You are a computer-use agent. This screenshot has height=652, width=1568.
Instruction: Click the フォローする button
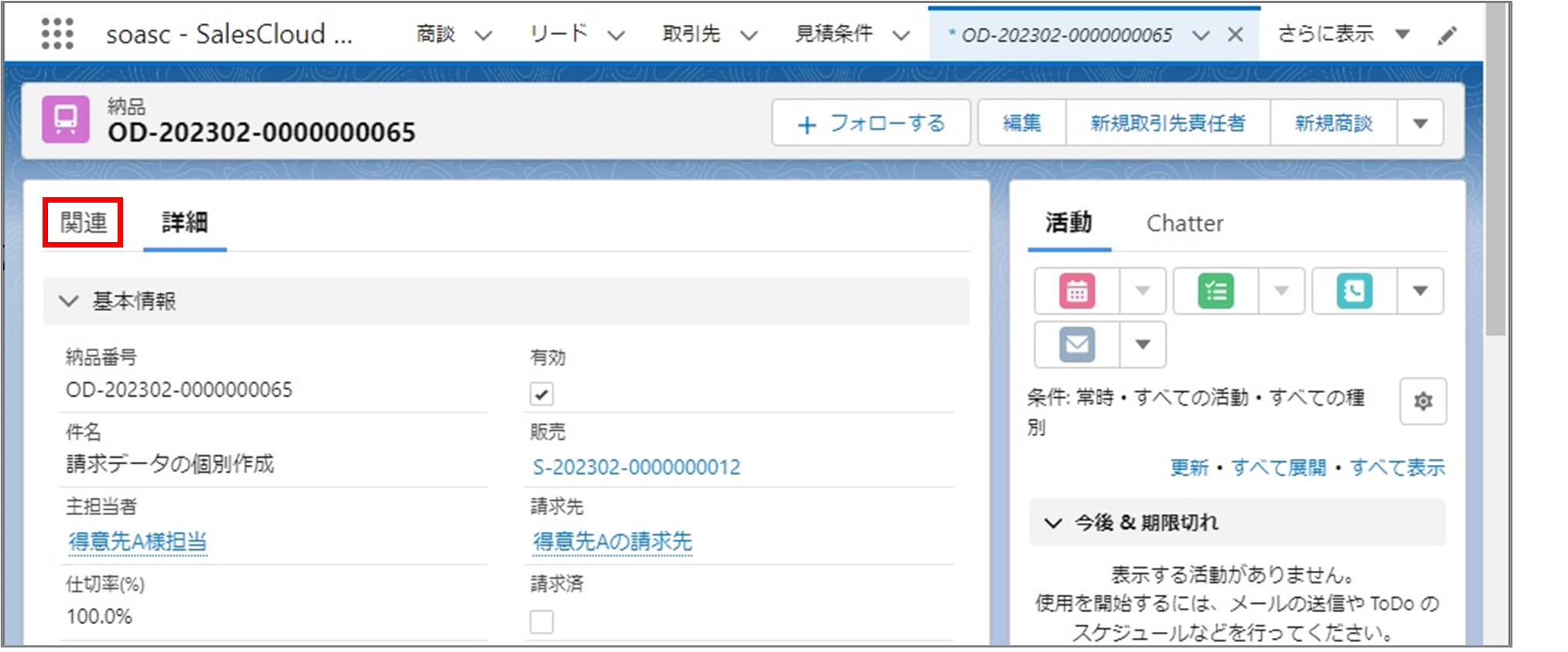pyautogui.click(x=871, y=123)
